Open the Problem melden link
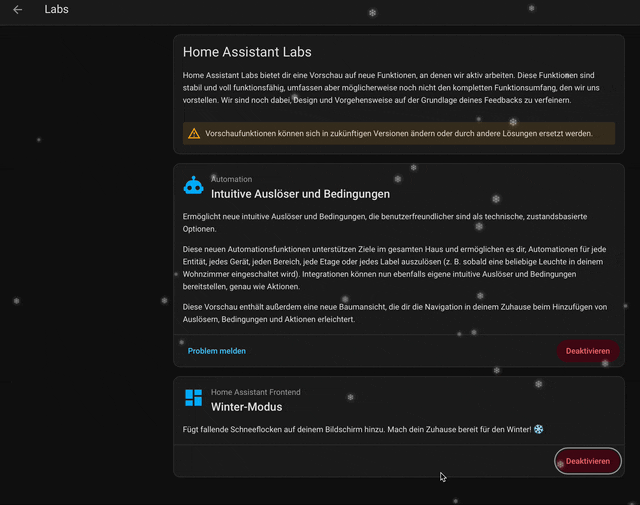Image resolution: width=640 pixels, height=505 pixels. click(217, 351)
